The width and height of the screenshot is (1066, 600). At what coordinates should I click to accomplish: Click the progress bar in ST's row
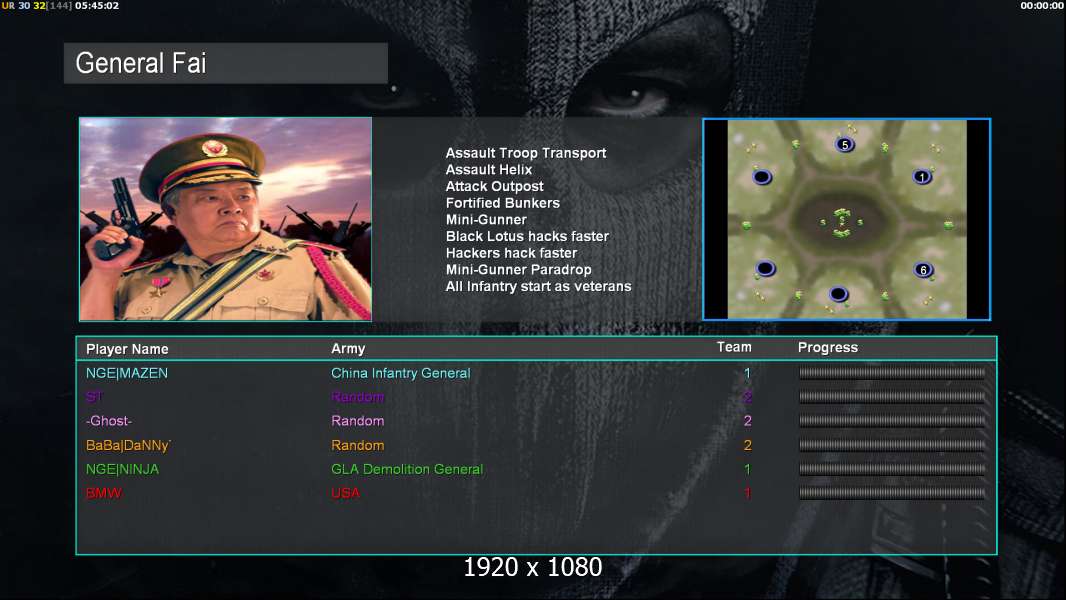pyautogui.click(x=892, y=397)
